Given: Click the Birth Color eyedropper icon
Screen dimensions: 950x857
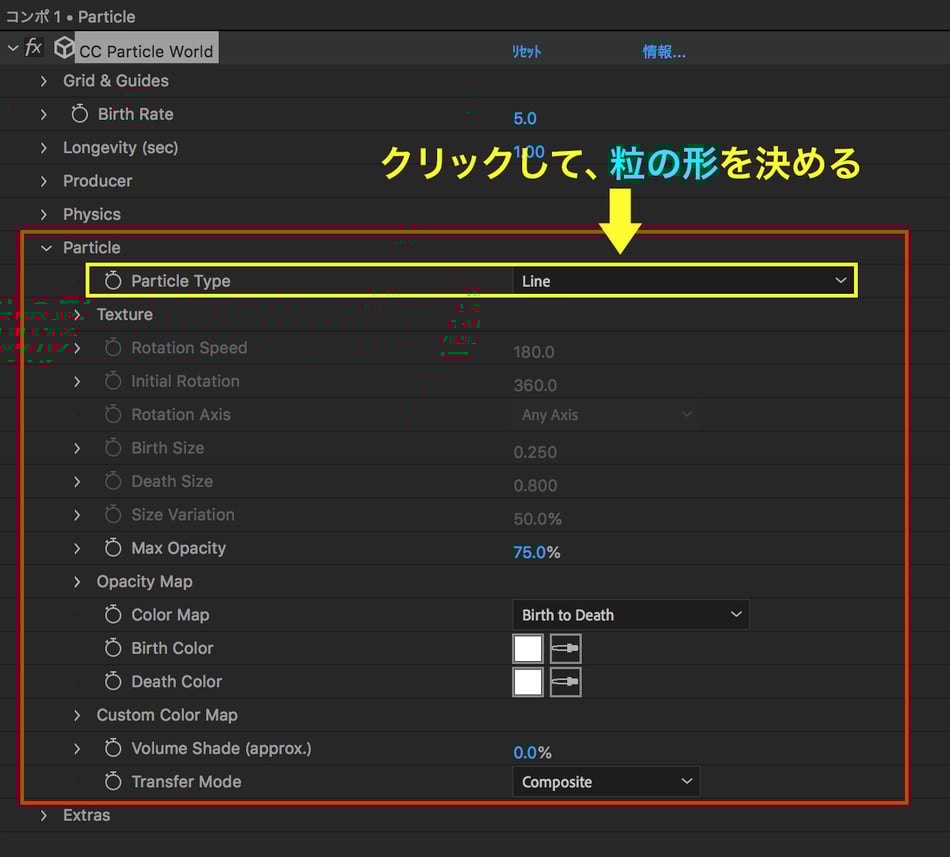Looking at the screenshot, I should 565,649.
